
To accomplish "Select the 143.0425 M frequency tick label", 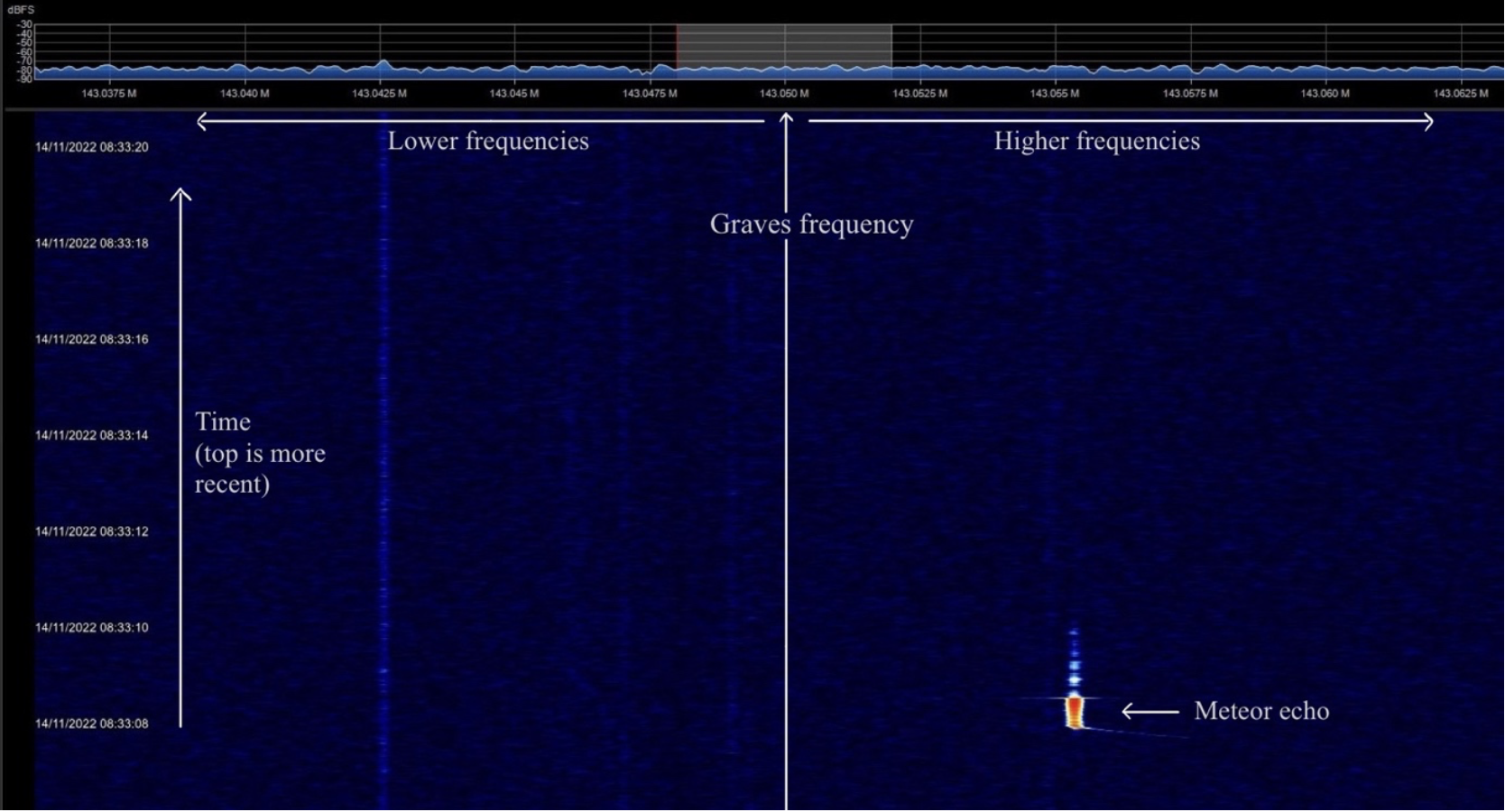I will [x=379, y=94].
